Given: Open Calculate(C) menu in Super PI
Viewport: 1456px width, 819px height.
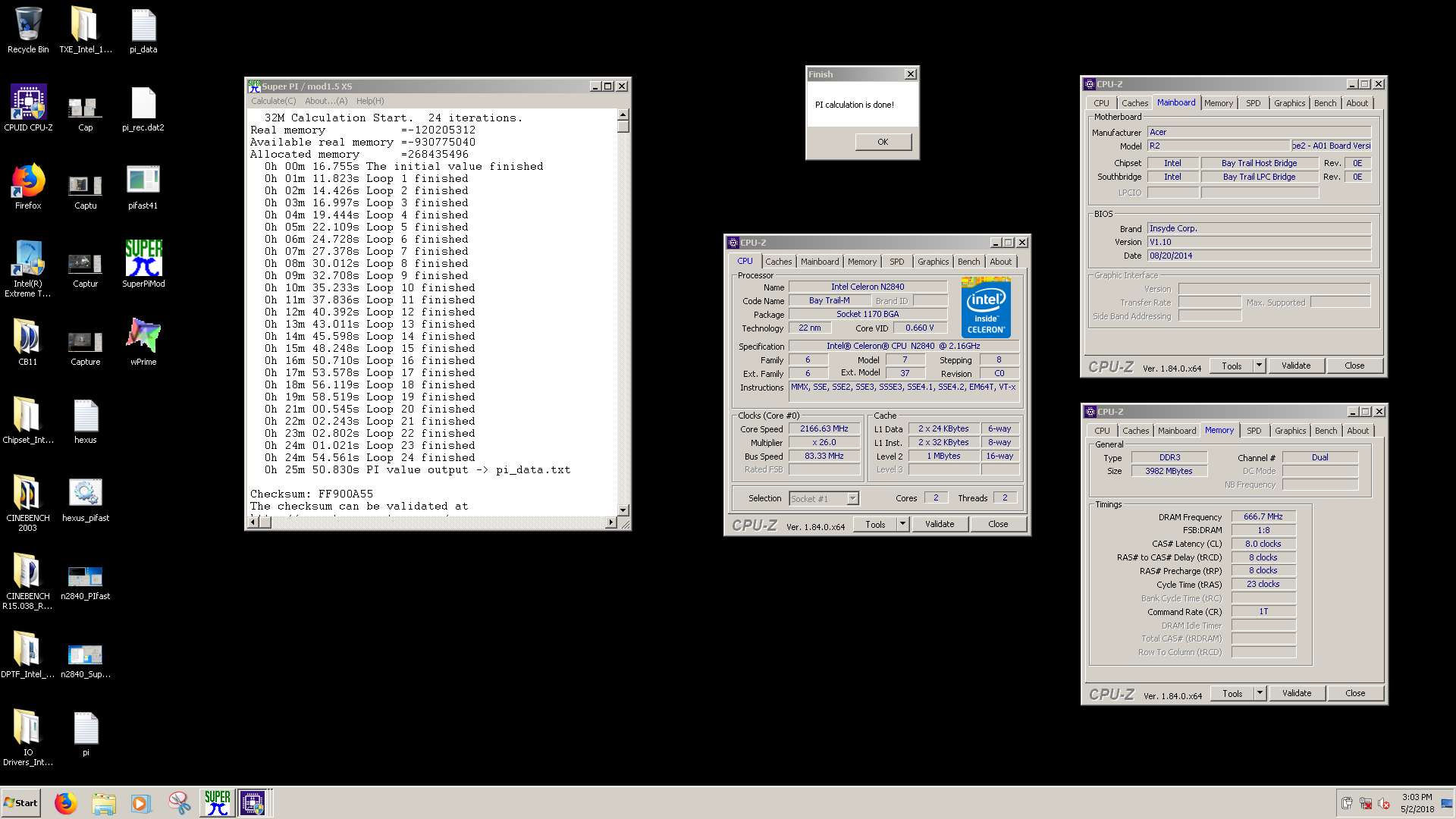Looking at the screenshot, I should 274,101.
